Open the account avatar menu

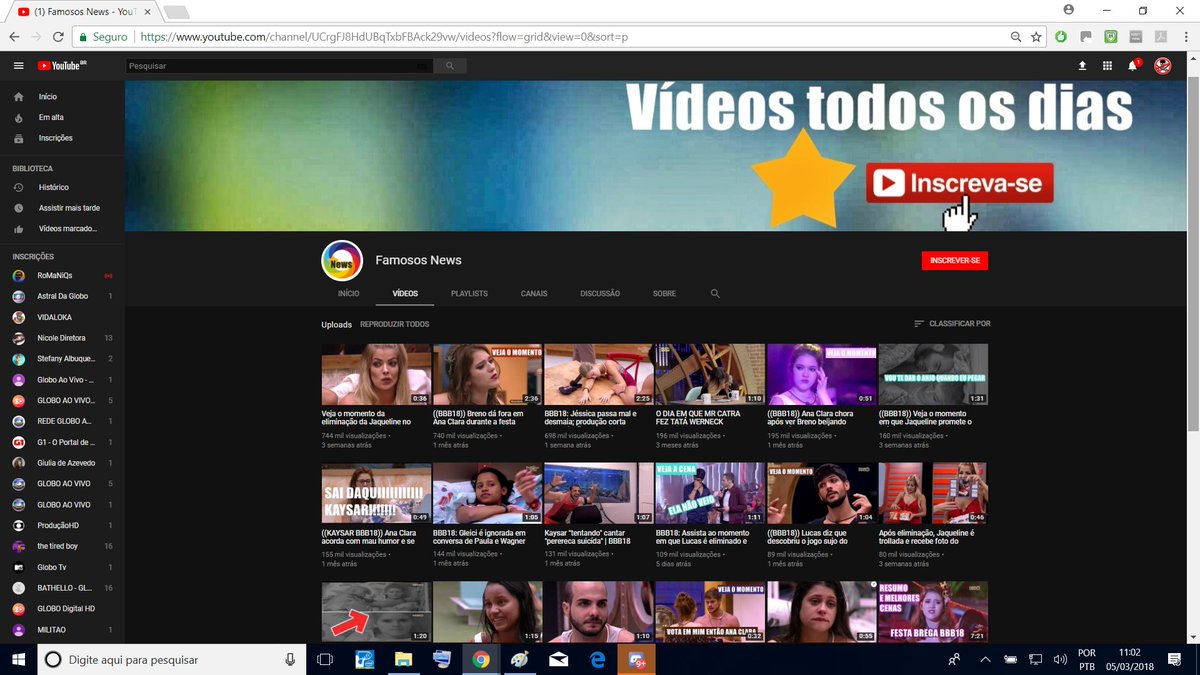(1162, 66)
